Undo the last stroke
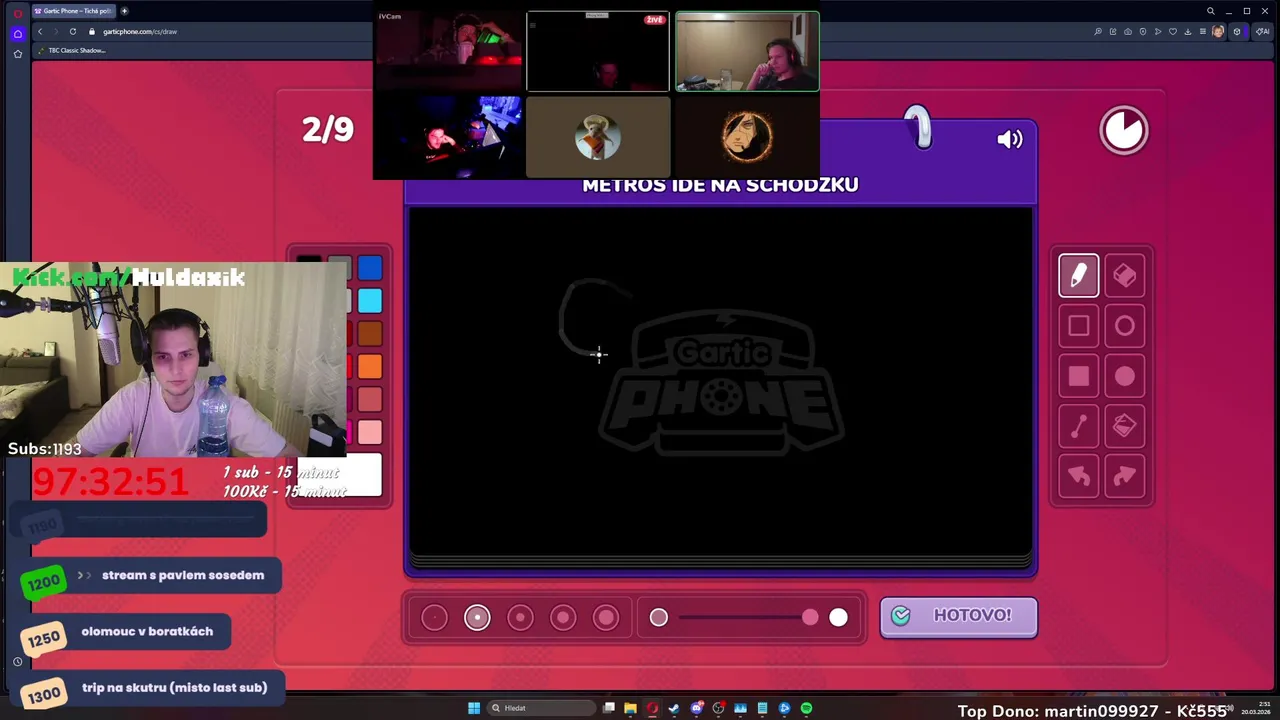The width and height of the screenshot is (1280, 720). pyautogui.click(x=1078, y=476)
